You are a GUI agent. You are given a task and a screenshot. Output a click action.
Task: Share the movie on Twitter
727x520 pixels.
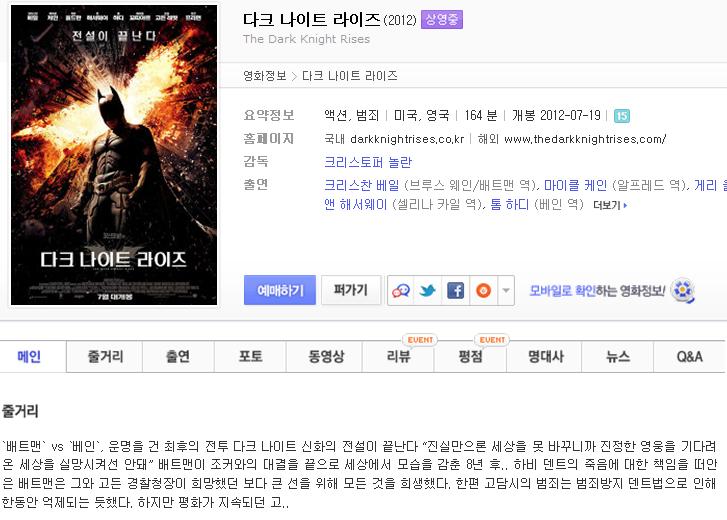coord(427,291)
